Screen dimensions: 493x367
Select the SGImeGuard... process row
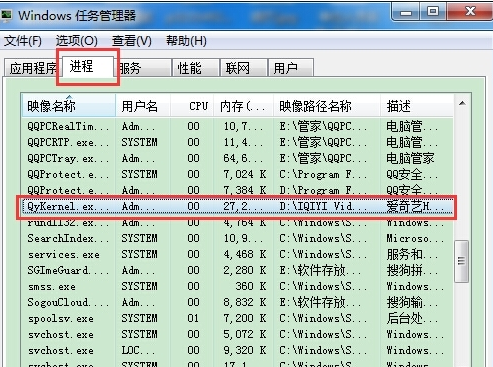[x=237, y=270]
